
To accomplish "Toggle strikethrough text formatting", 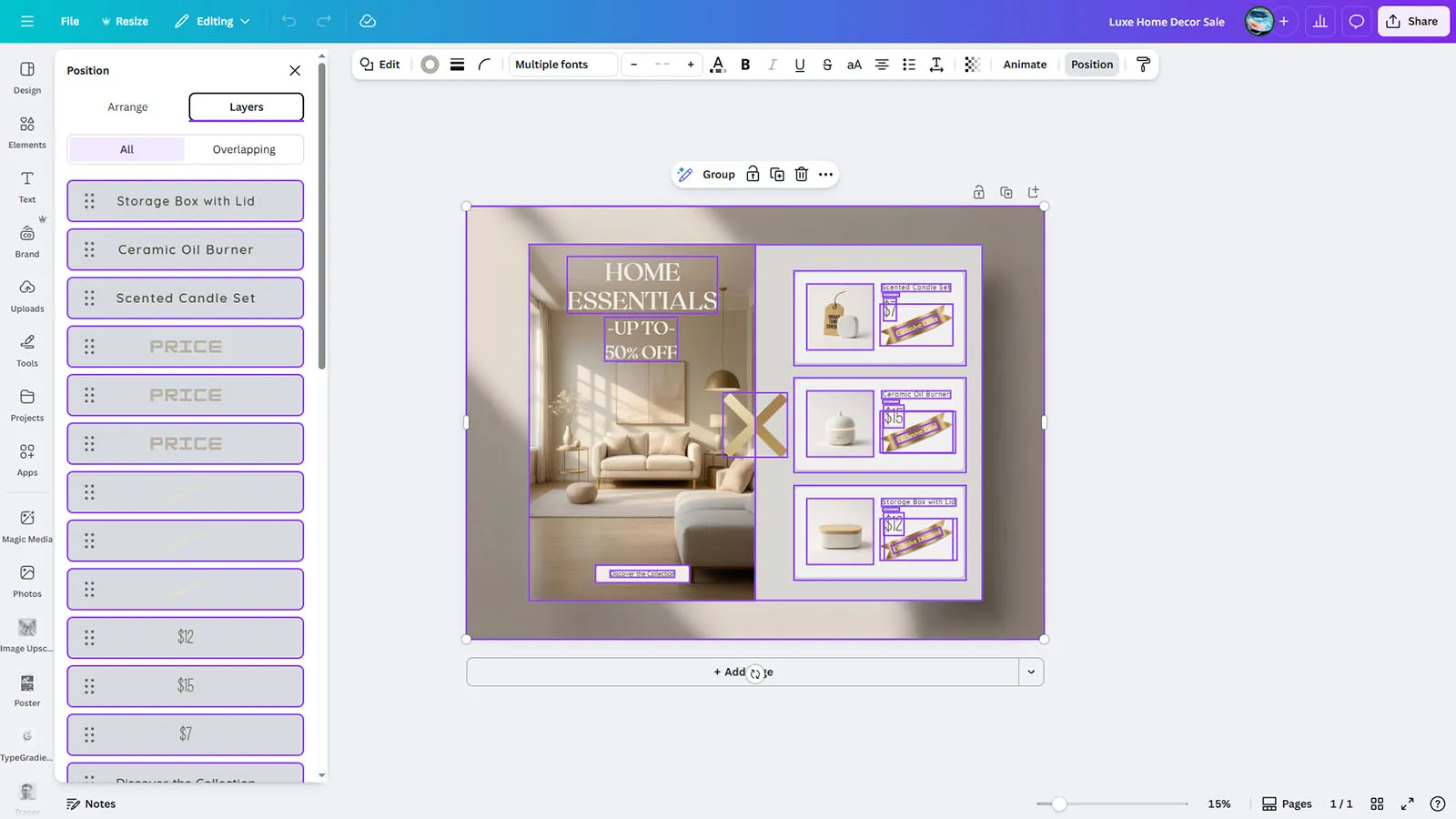I will pyautogui.click(x=826, y=65).
